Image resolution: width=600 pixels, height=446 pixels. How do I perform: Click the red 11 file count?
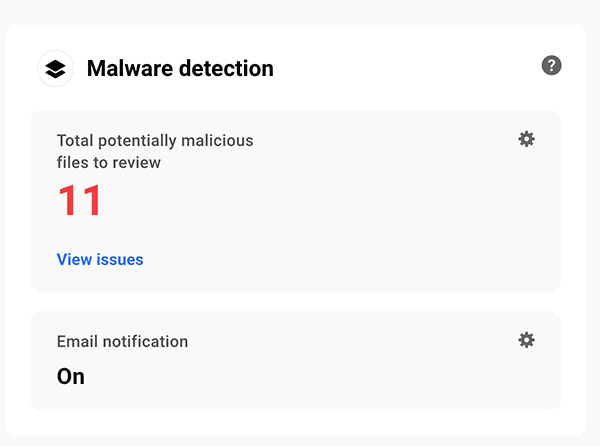80,201
